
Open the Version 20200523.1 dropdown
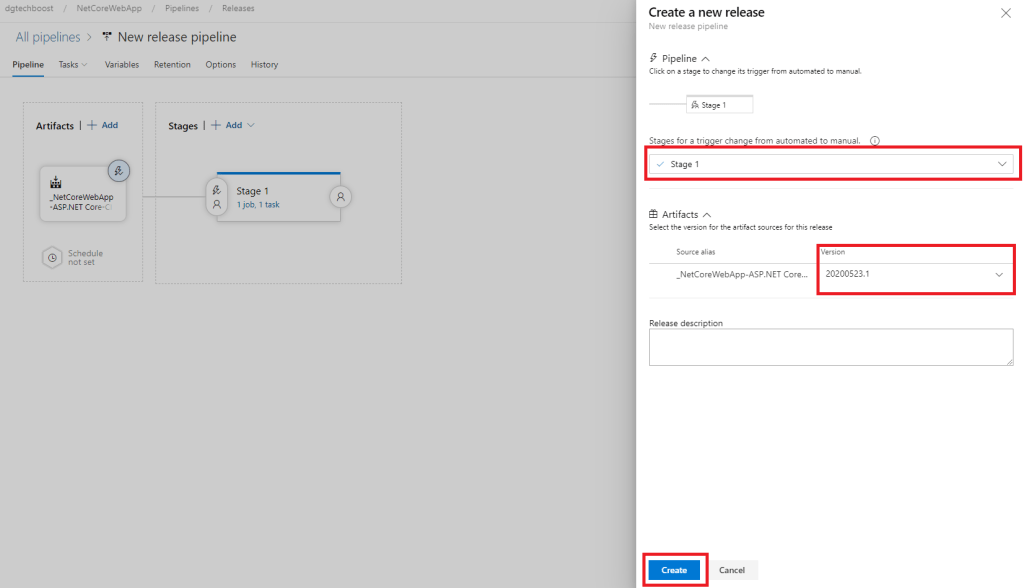click(915, 274)
